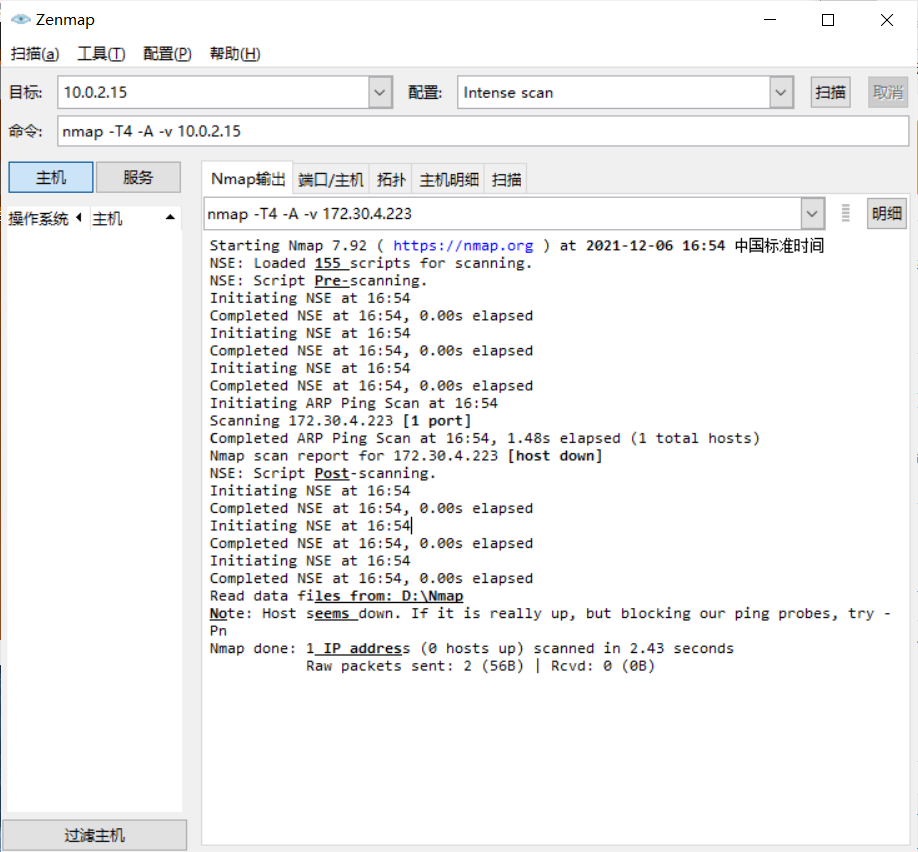This screenshot has width=918, height=852.
Task: Close the Zenmap window
Action: pos(886,20)
